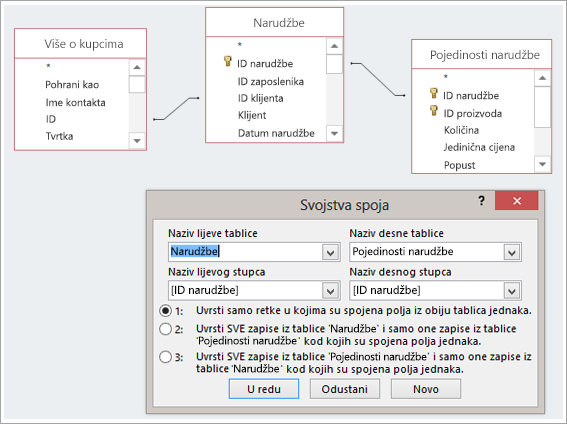567x424 pixels.
Task: Expand the Naziv desne tablice dropdown
Action: tap(512, 252)
